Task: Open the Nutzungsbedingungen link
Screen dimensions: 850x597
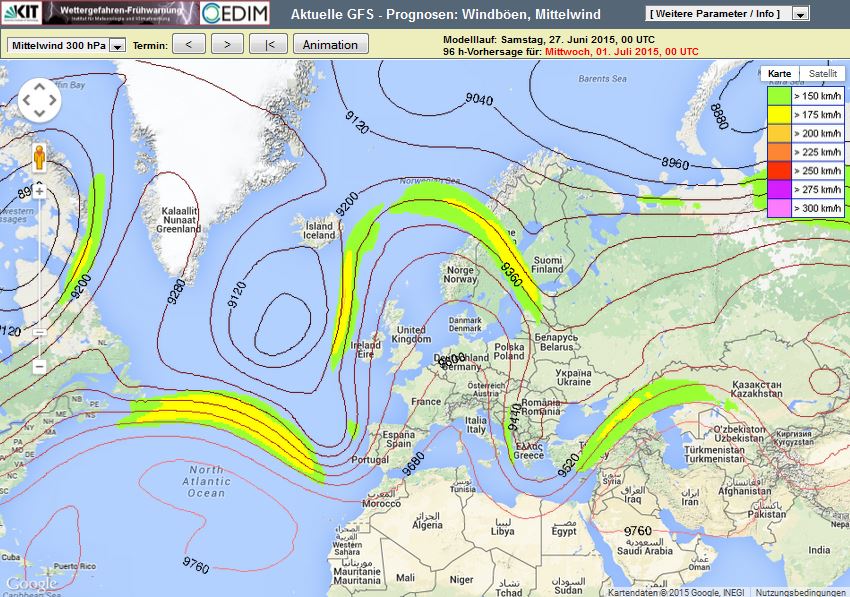Action: click(x=801, y=593)
